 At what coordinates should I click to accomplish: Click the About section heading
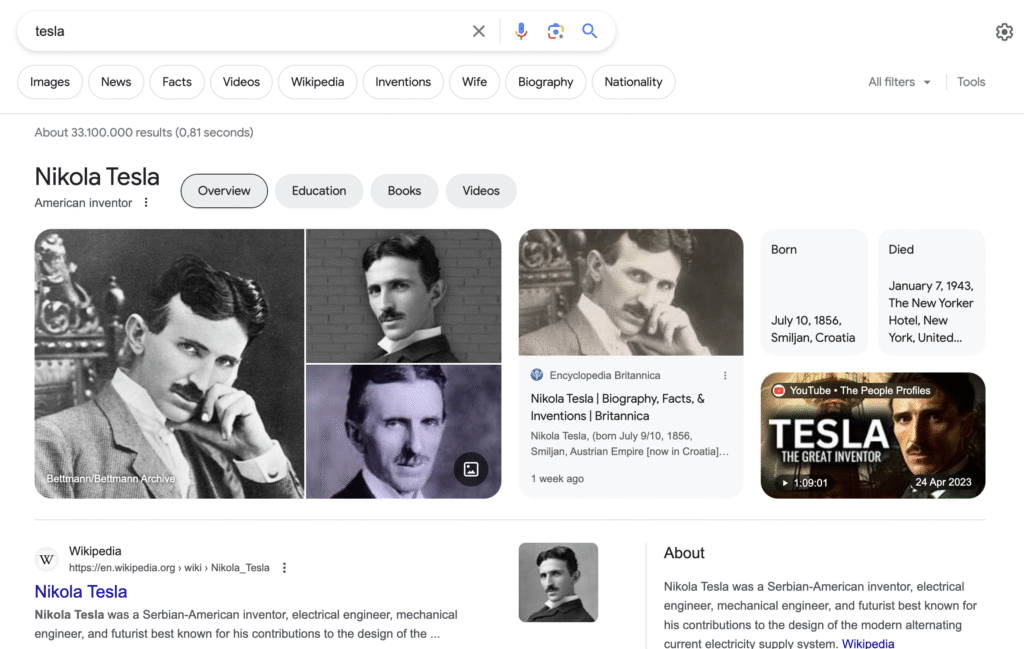point(684,553)
